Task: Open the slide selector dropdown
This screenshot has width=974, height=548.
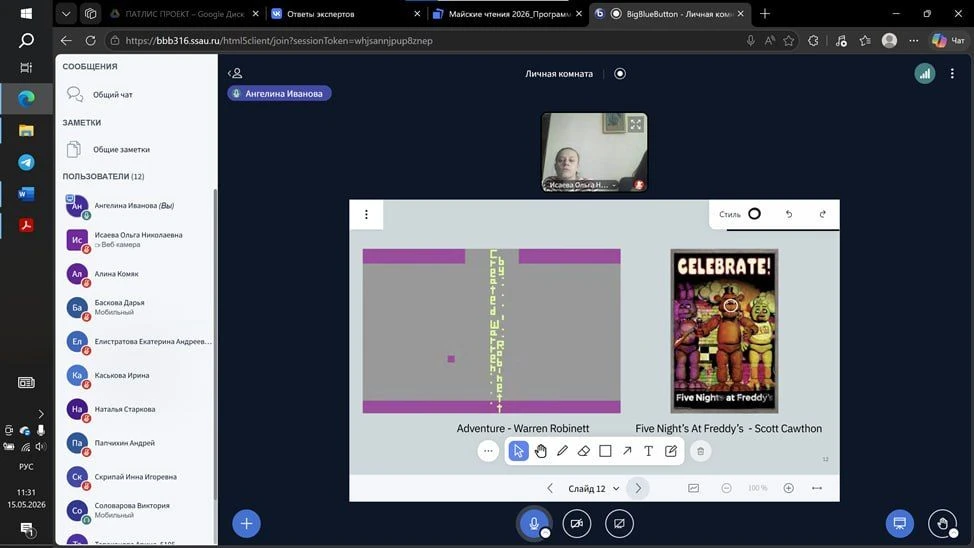Action: point(594,488)
